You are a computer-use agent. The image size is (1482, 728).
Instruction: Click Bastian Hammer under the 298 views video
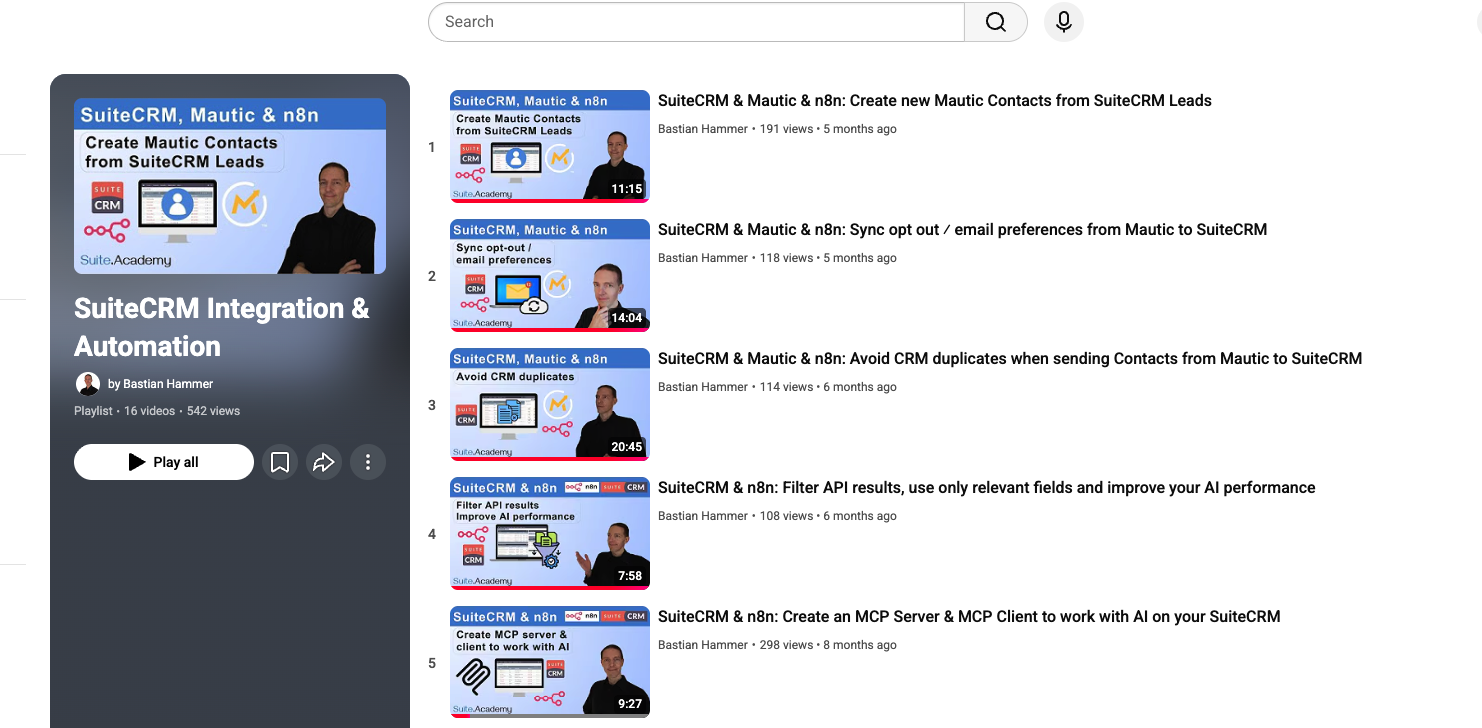pos(703,645)
